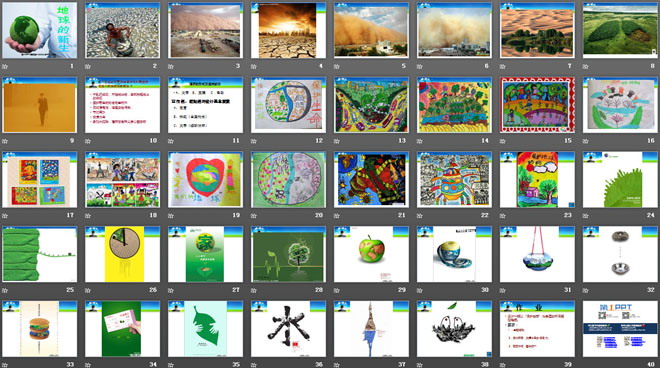Select slide 23 house and tree painting
Viewport: 660px width, 368px height.
click(x=537, y=179)
